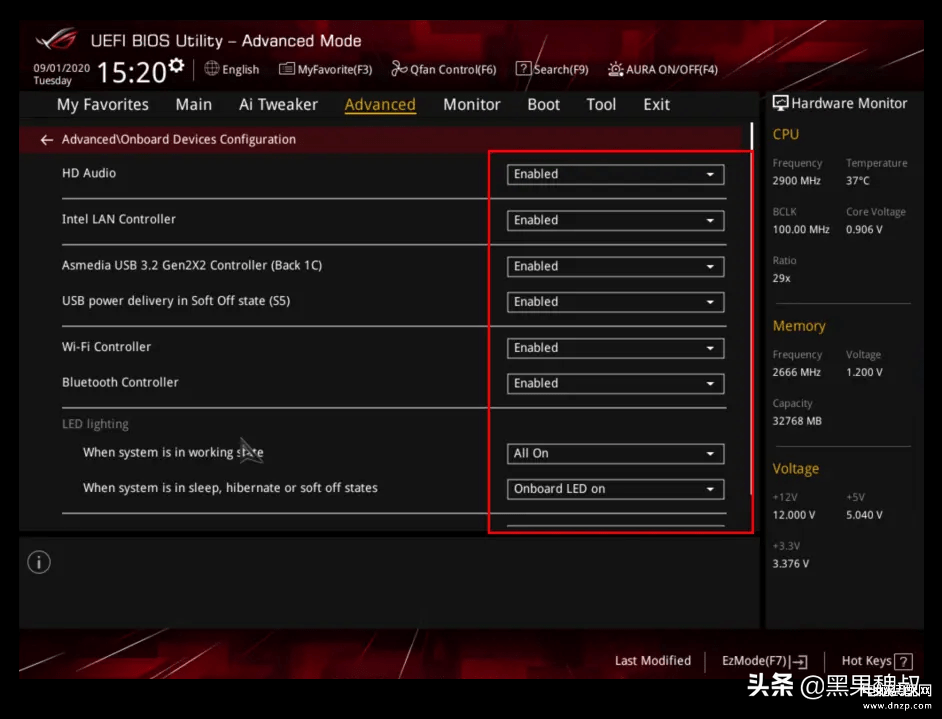The height and width of the screenshot is (719, 942).
Task: Click the Hot Keys question icon
Action: [904, 661]
